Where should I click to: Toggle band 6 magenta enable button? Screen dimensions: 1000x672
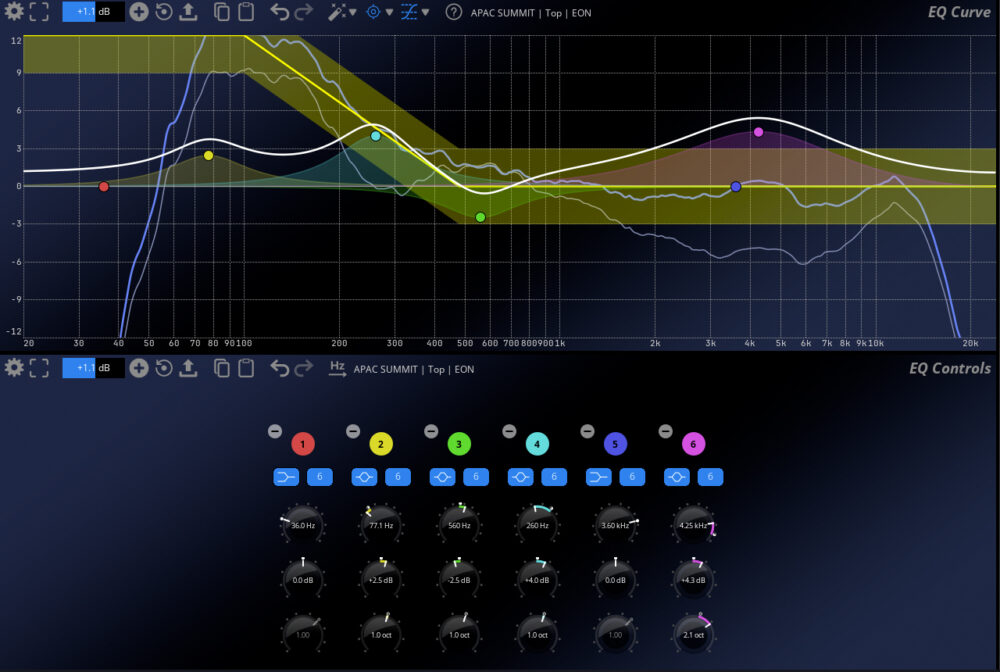pyautogui.click(x=693, y=444)
